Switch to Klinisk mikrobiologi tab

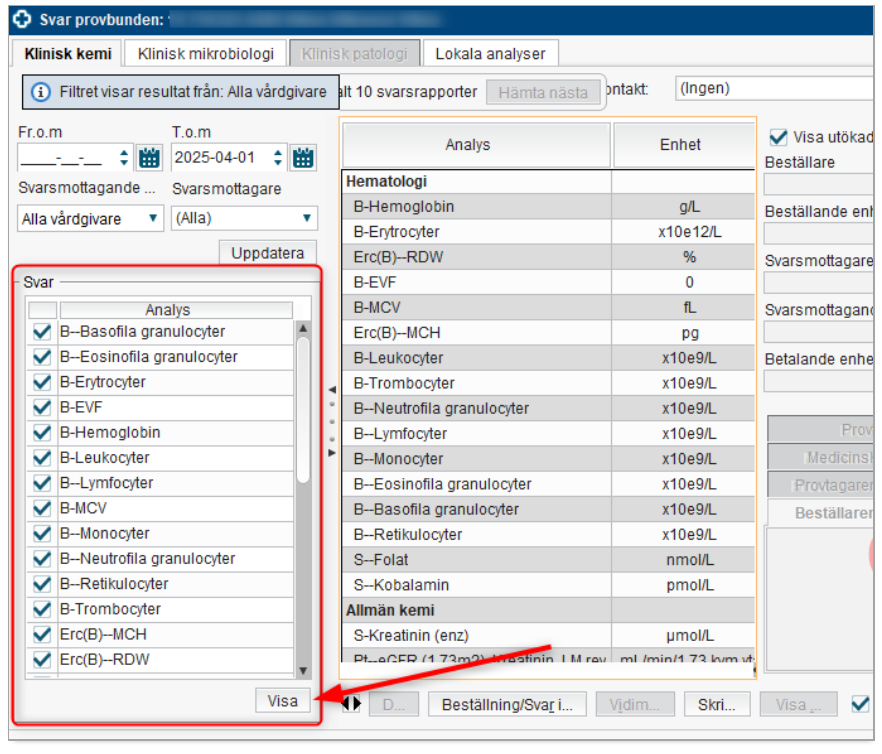pyautogui.click(x=204, y=54)
